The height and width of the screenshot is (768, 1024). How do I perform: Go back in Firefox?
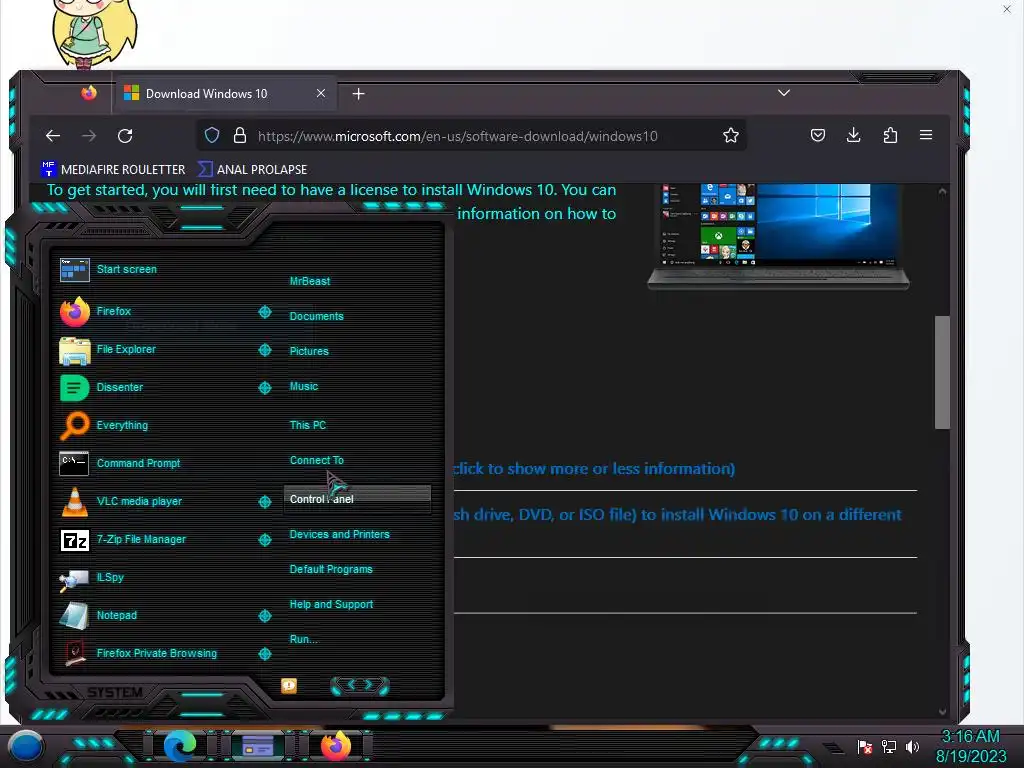coord(53,136)
